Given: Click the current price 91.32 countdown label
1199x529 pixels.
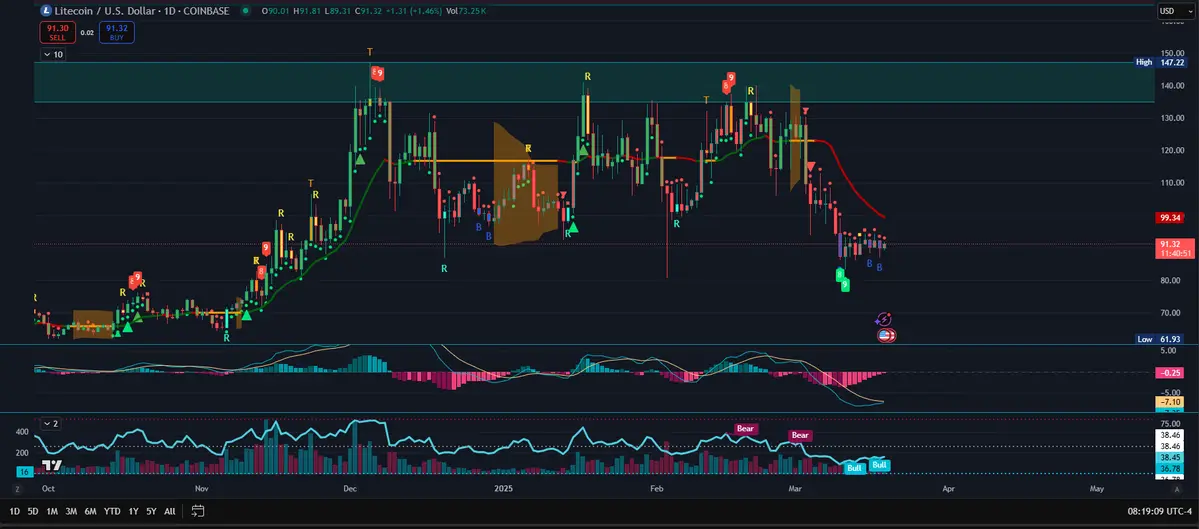Looking at the screenshot, I should [x=1176, y=248].
